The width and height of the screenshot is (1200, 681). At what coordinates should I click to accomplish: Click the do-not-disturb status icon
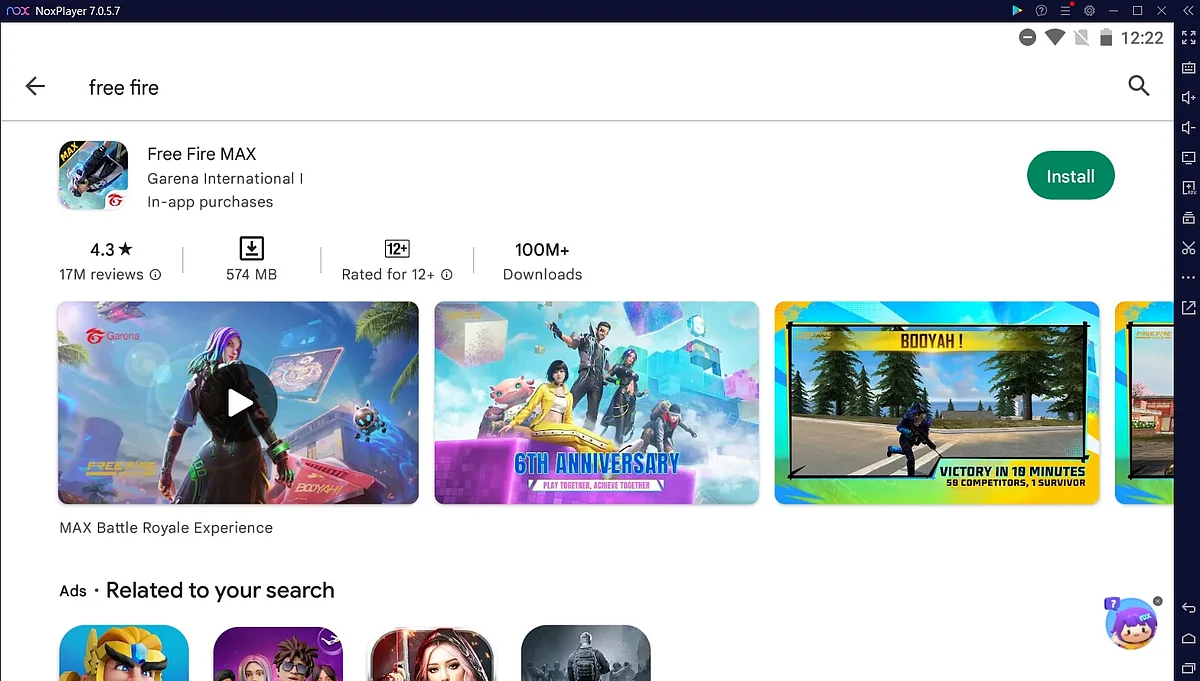point(1027,38)
